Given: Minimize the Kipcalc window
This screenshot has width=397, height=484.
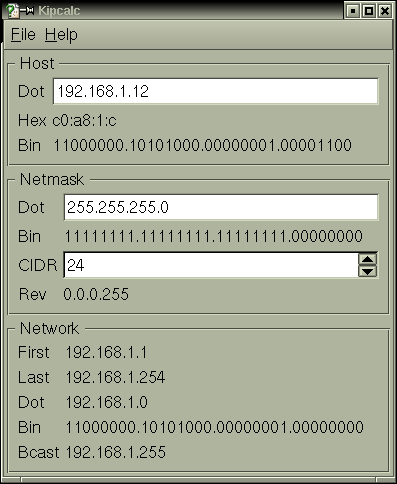Looking at the screenshot, I should coord(353,11).
